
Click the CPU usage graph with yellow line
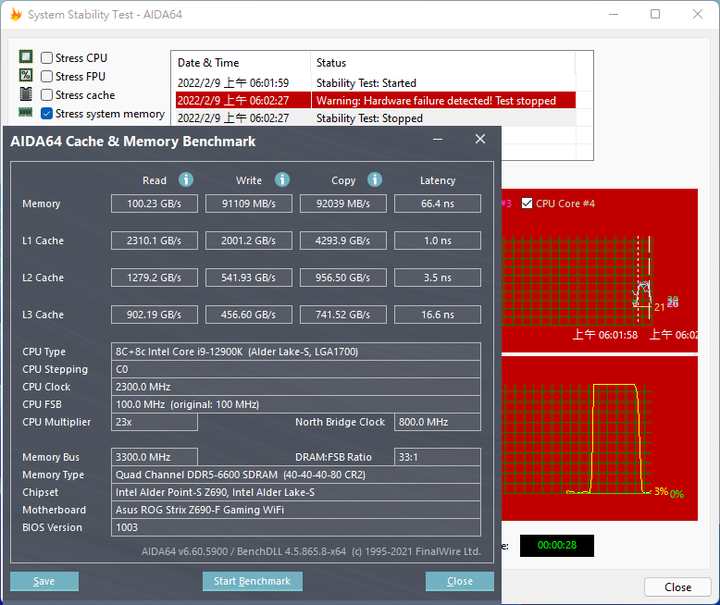coord(599,438)
